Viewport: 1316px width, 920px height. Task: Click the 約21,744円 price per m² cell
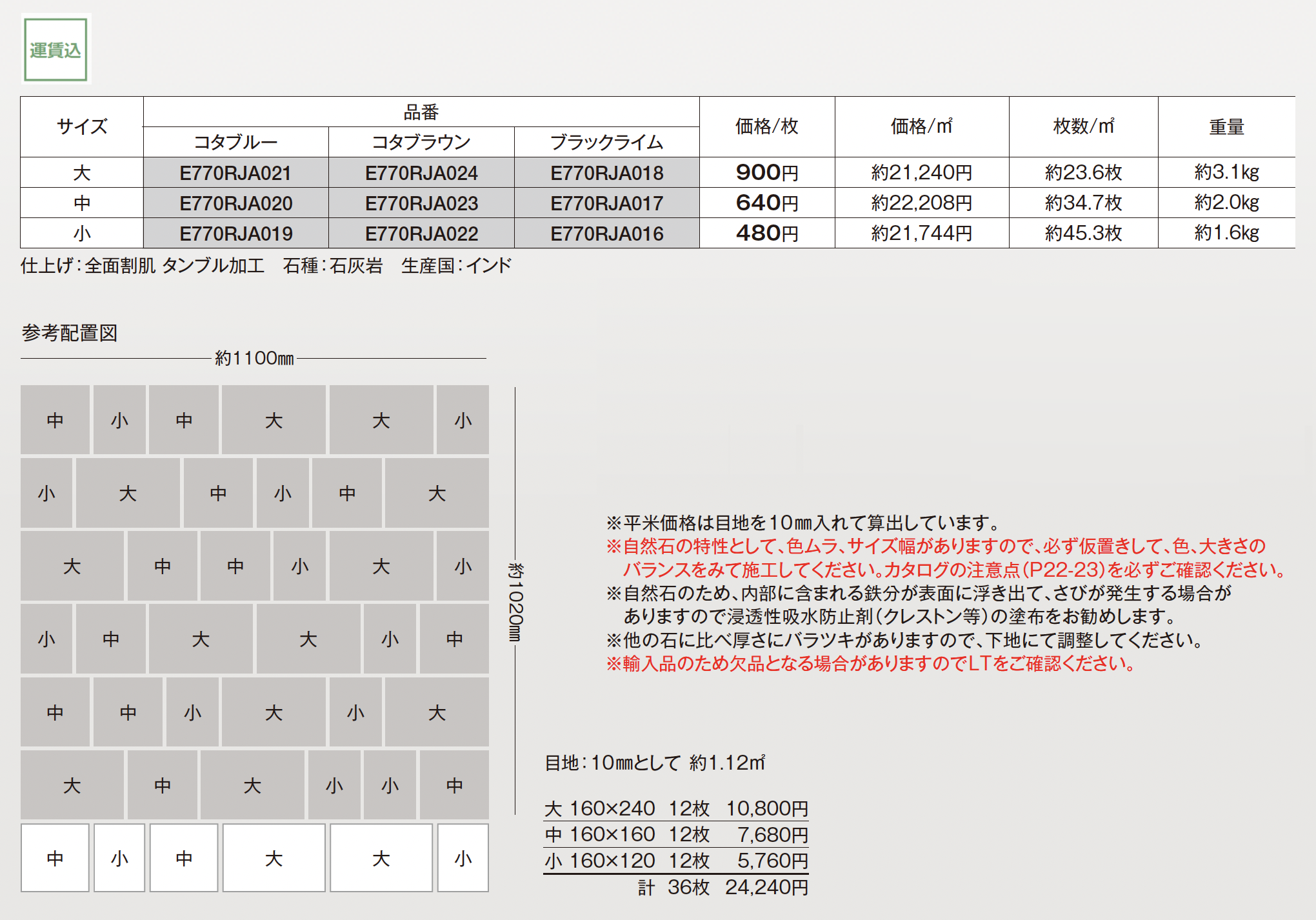(921, 233)
